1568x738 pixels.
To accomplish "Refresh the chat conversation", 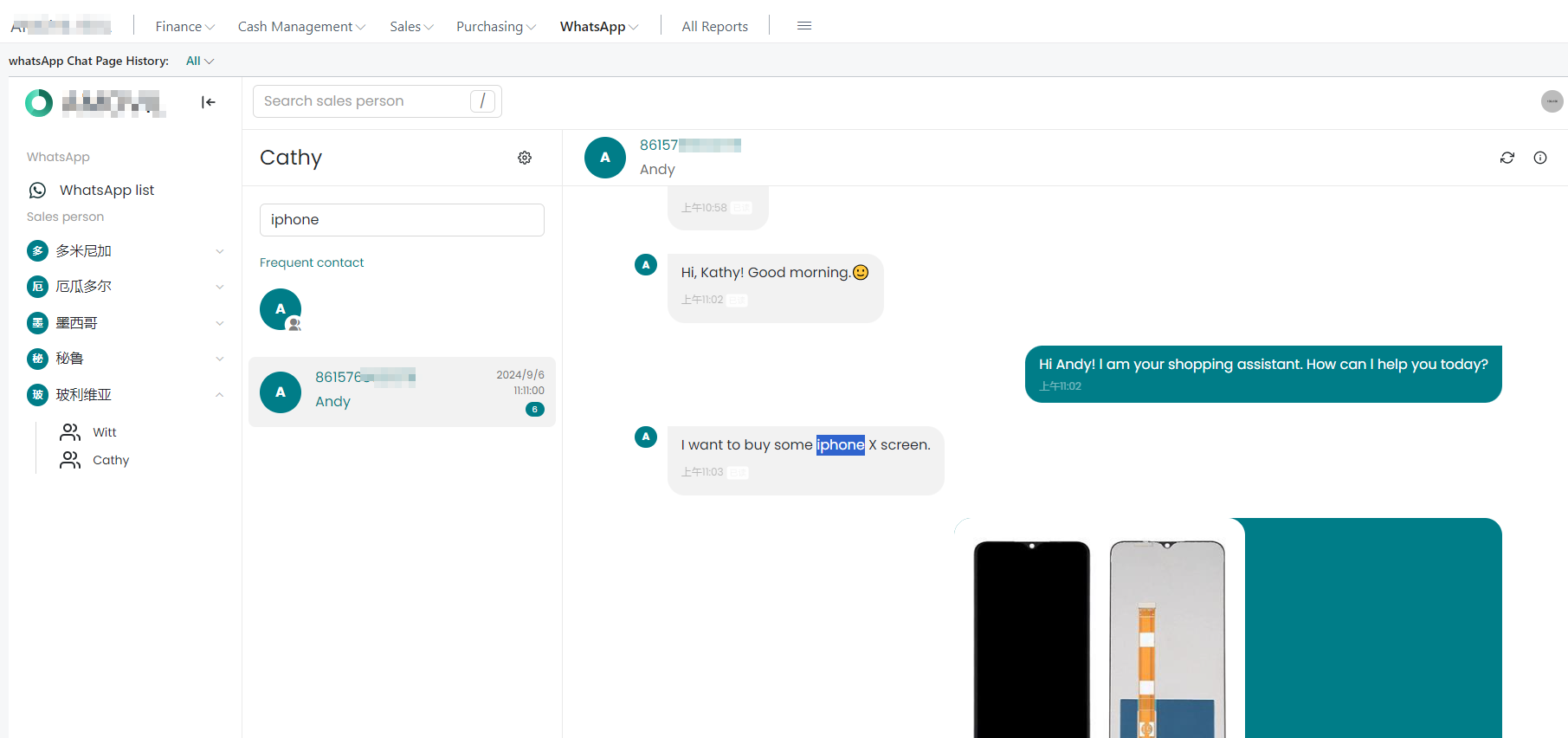I will (1507, 158).
